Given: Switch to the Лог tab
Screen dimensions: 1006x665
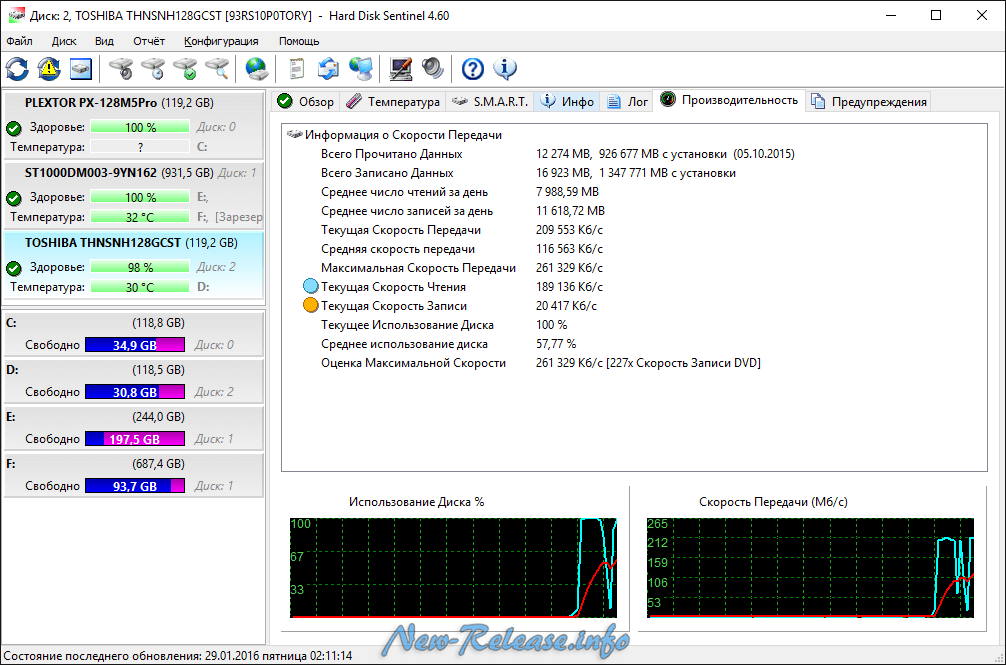Looking at the screenshot, I should [x=627, y=101].
